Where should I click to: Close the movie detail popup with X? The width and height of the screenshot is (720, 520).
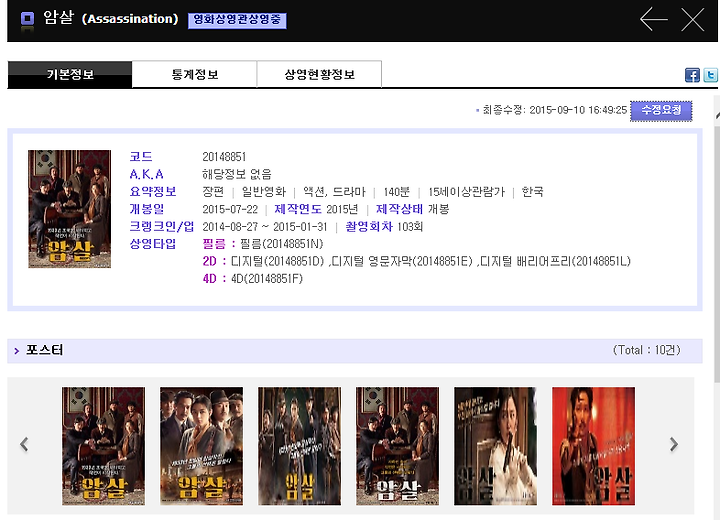point(692,19)
